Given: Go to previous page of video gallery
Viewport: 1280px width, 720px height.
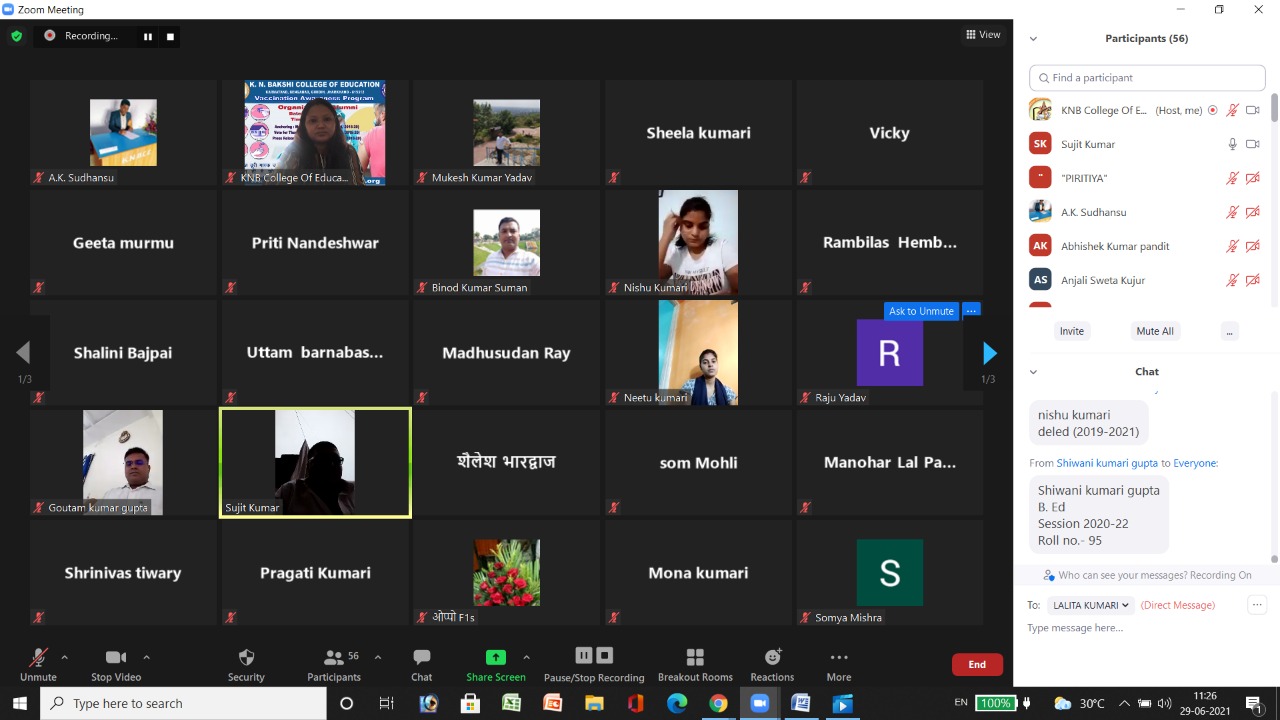Looking at the screenshot, I should [x=23, y=353].
